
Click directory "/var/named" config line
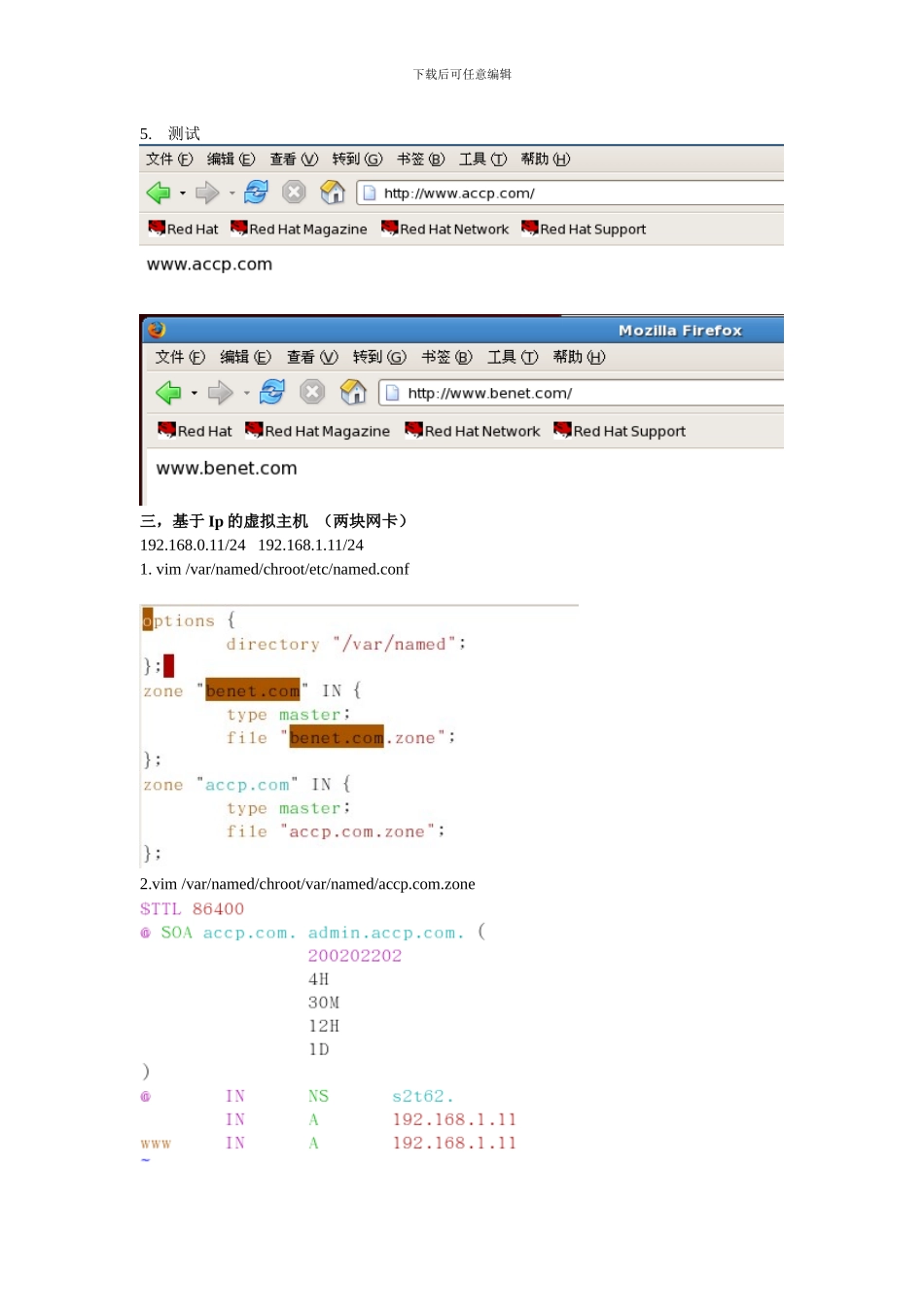[x=346, y=644]
